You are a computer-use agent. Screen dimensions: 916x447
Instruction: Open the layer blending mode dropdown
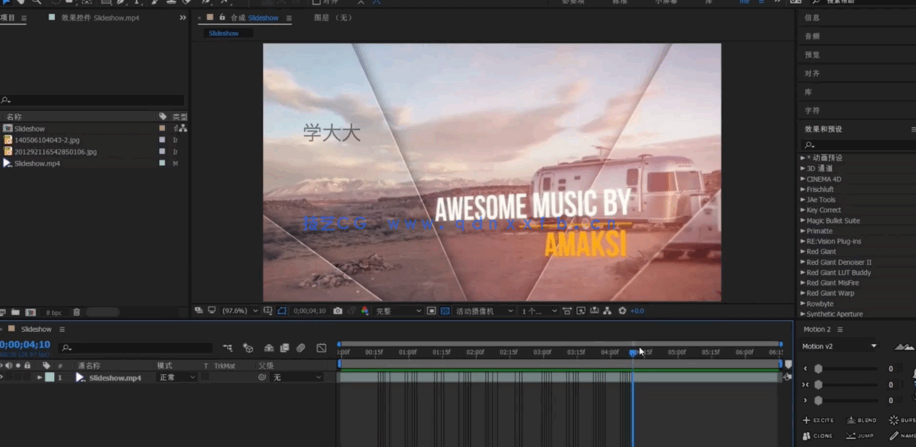(x=177, y=378)
